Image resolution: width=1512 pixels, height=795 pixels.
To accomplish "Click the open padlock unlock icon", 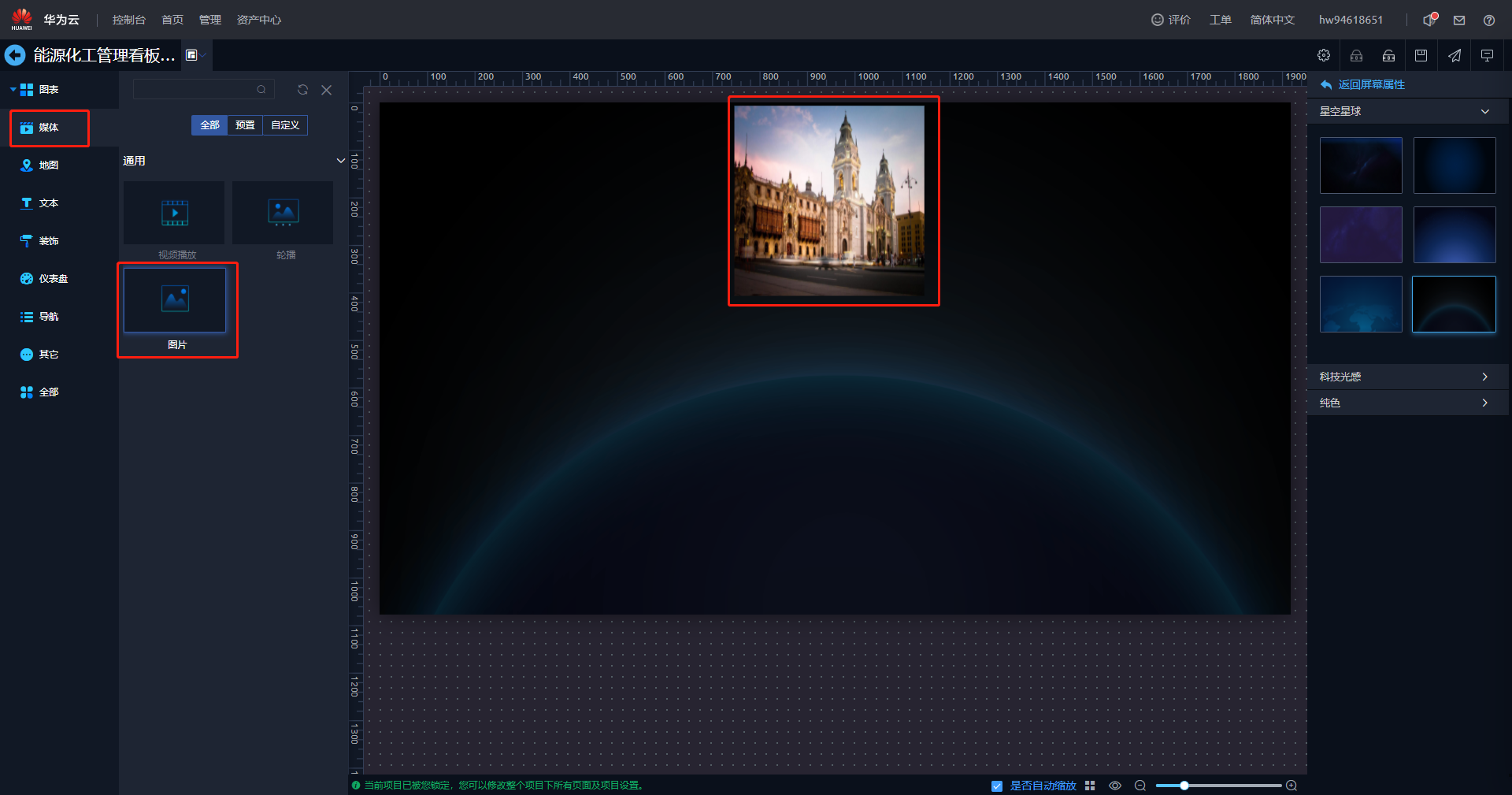I will pyautogui.click(x=1388, y=55).
